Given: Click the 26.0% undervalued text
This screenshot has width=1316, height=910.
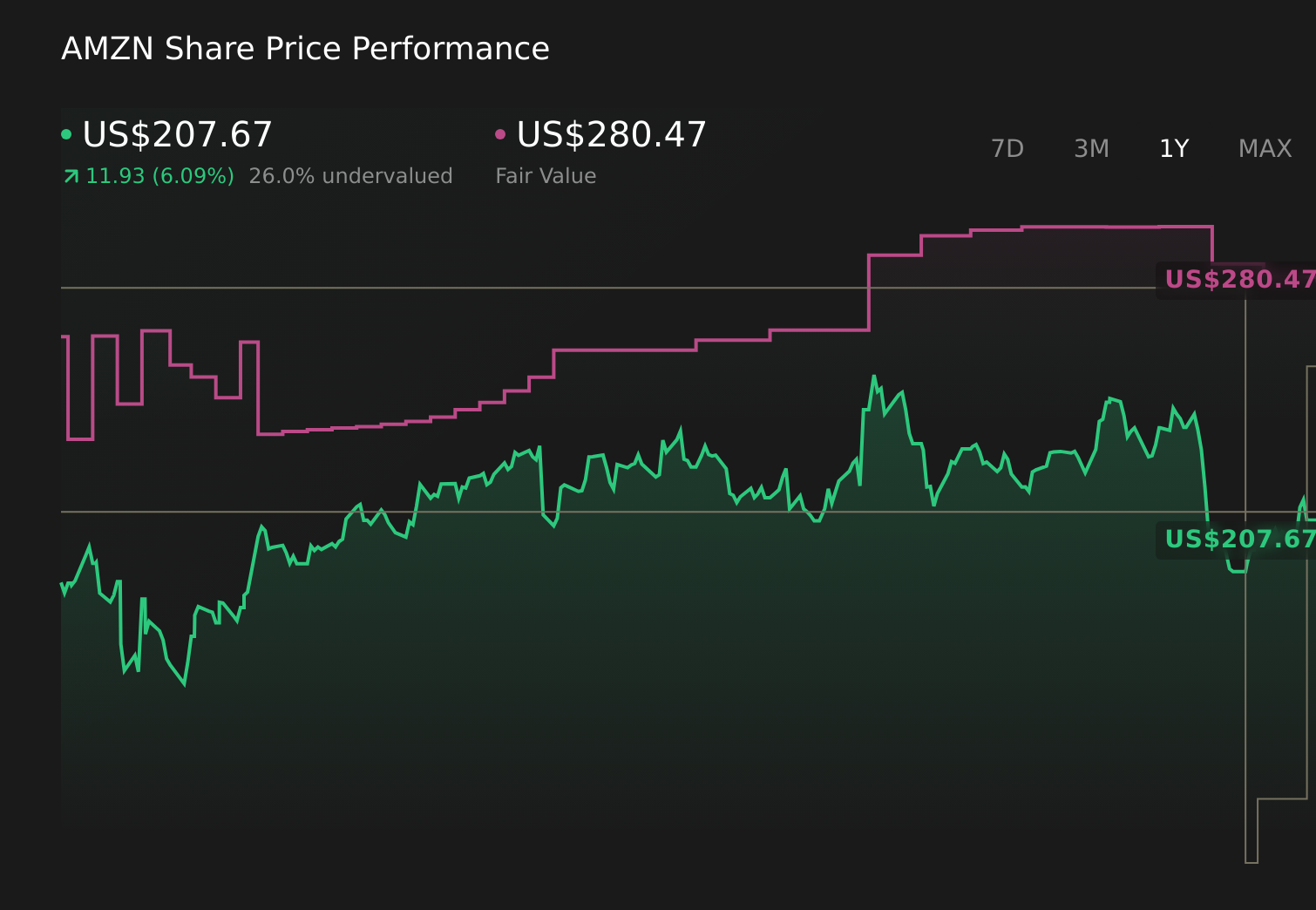Looking at the screenshot, I should tap(350, 176).
